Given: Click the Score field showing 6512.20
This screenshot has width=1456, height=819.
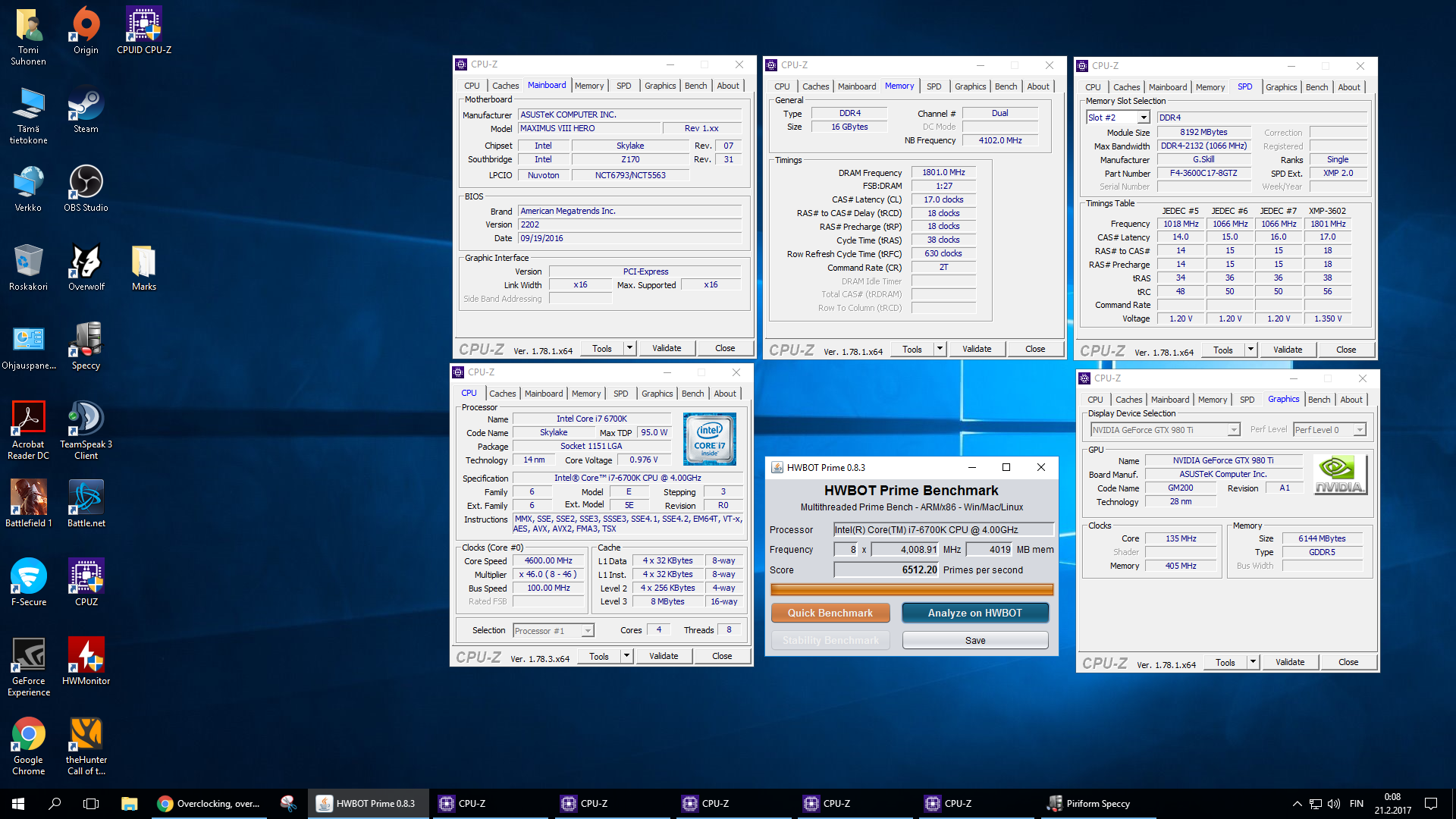Looking at the screenshot, I should click(x=886, y=570).
